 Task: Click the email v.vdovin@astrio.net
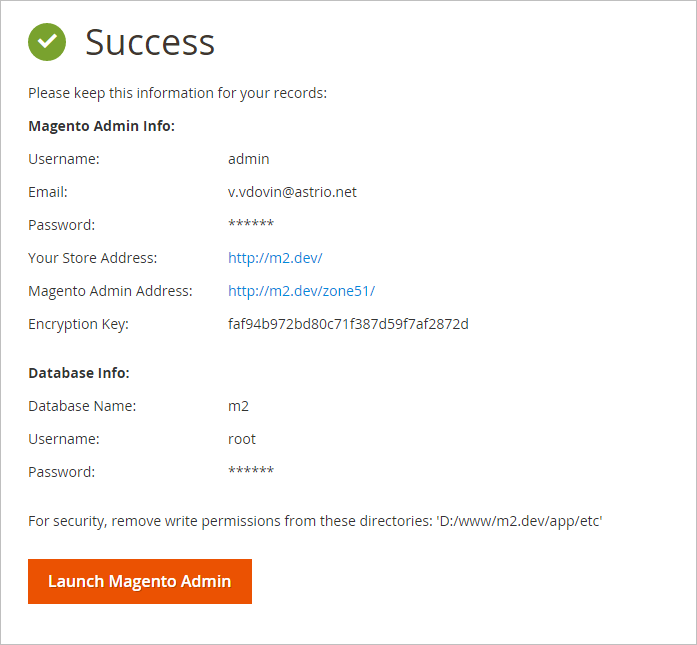point(292,192)
